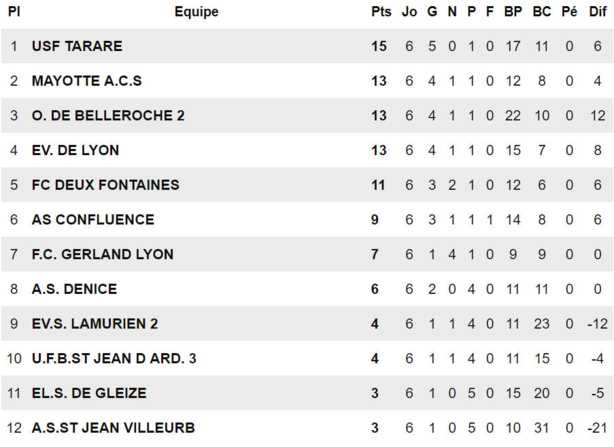Click the USF TARARE team name
This screenshot has width=614, height=447.
(x=77, y=46)
